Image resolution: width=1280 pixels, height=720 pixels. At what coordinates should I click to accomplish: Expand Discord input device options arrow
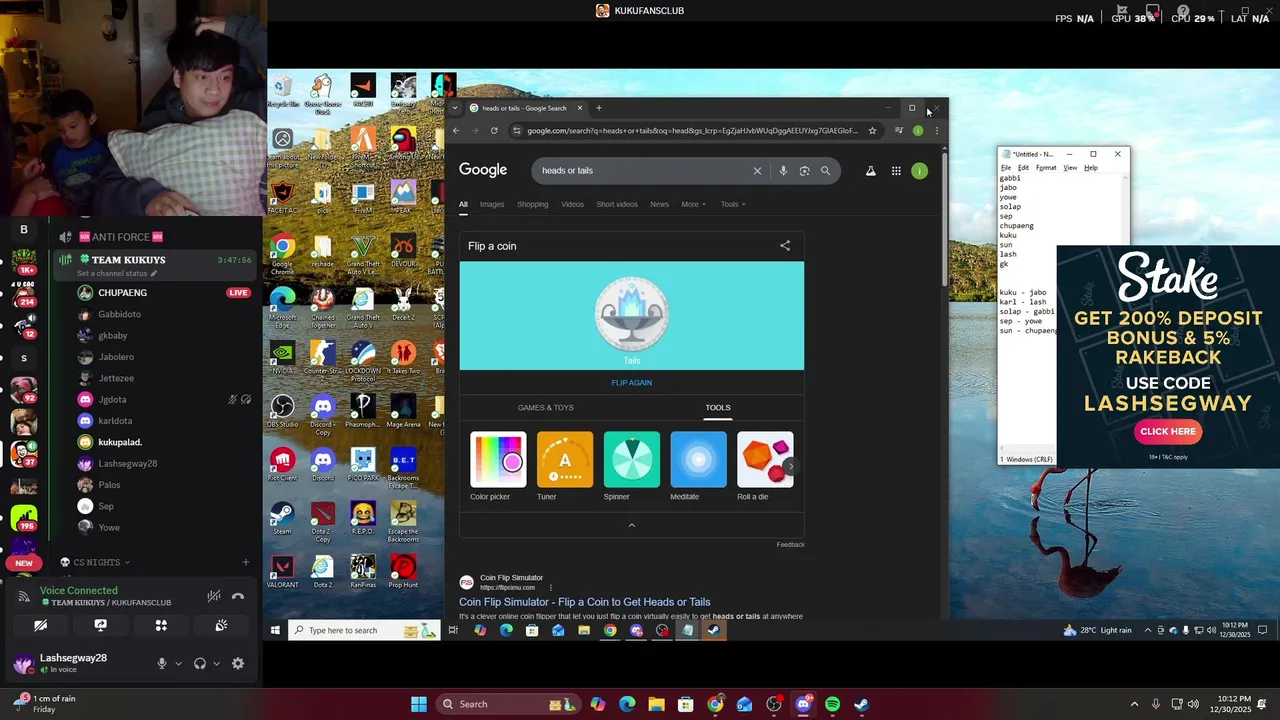coord(178,663)
